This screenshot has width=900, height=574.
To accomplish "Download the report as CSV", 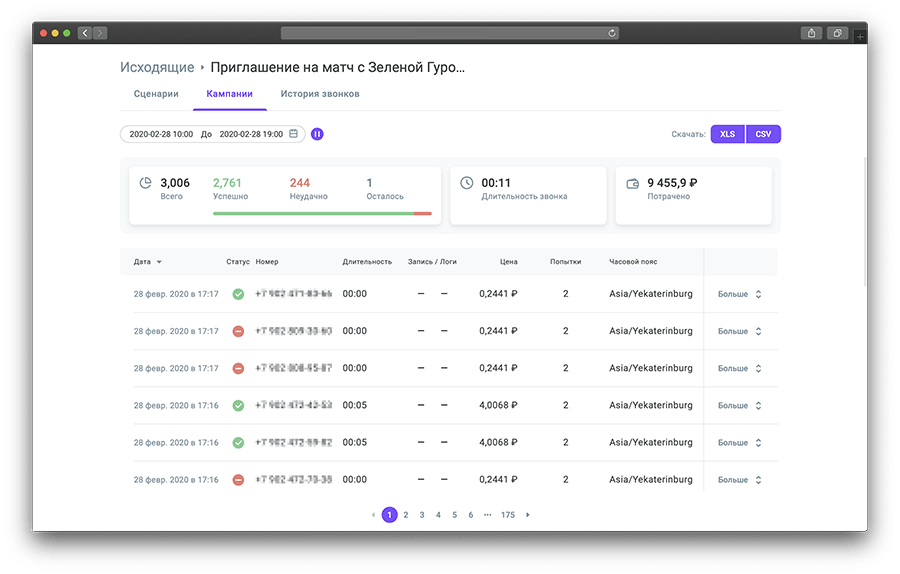I will tap(763, 134).
